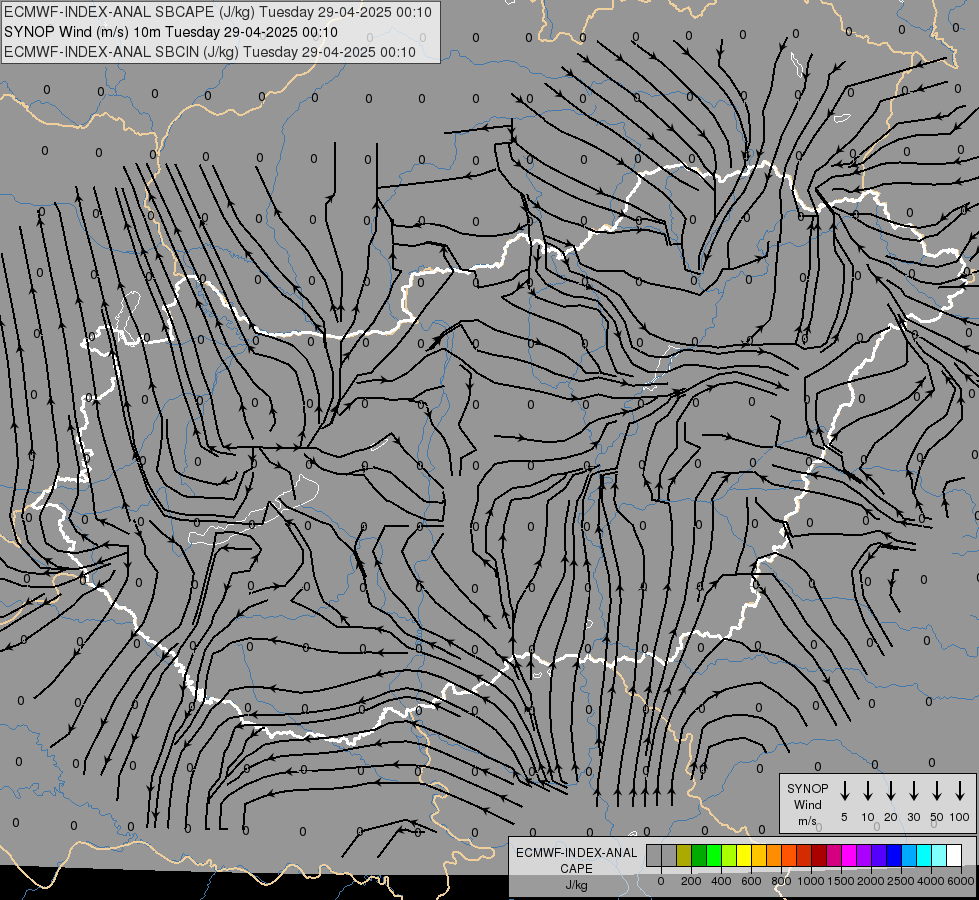Pick the bright green CAPE swatch
This screenshot has width=979, height=900.
[x=714, y=855]
